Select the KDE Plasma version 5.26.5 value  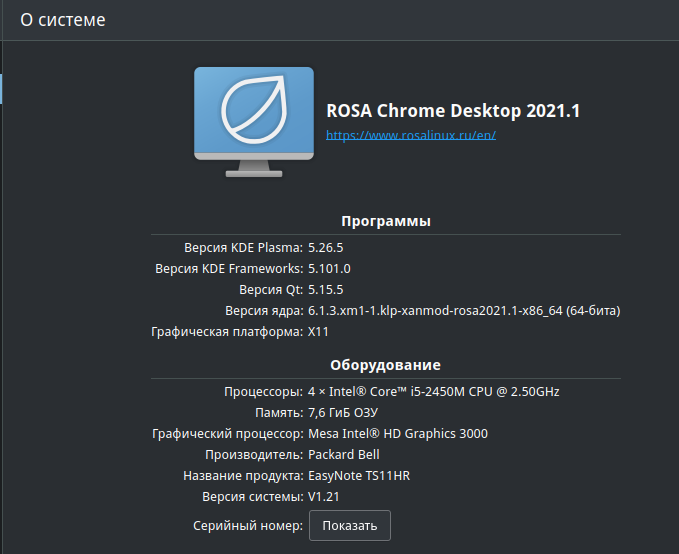point(332,247)
